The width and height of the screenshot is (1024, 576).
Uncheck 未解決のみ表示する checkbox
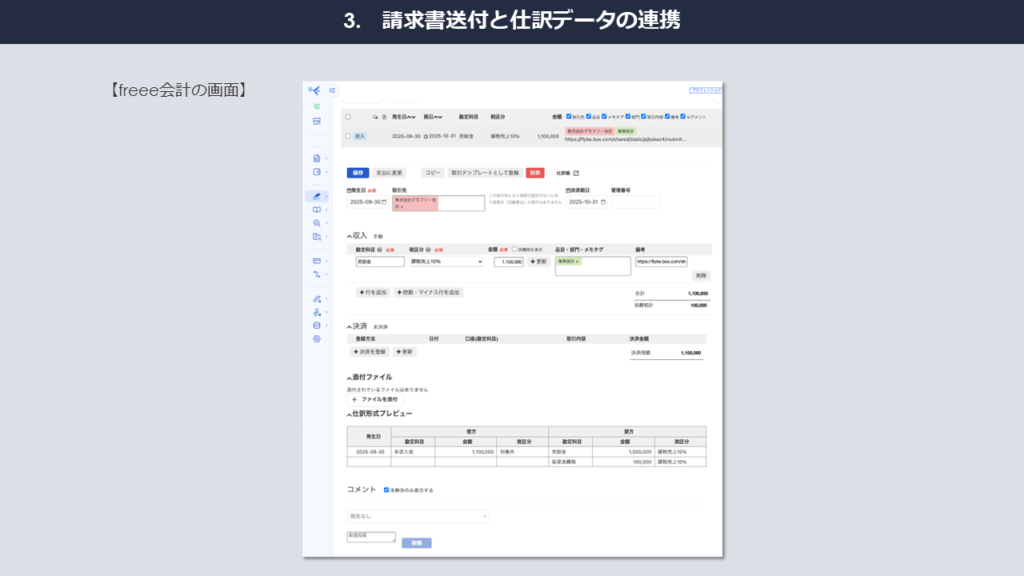(x=387, y=490)
